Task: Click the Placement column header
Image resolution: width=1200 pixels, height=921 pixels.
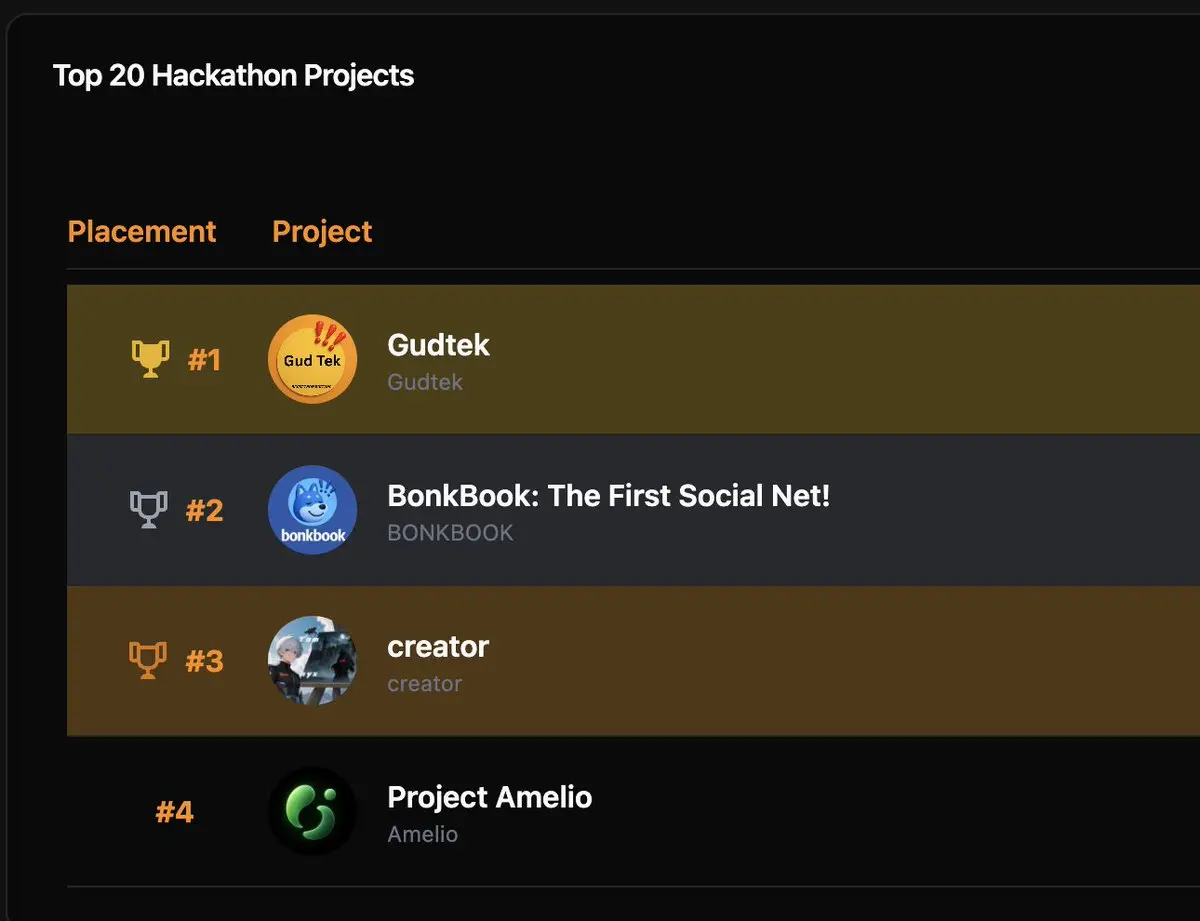Action: [x=142, y=232]
